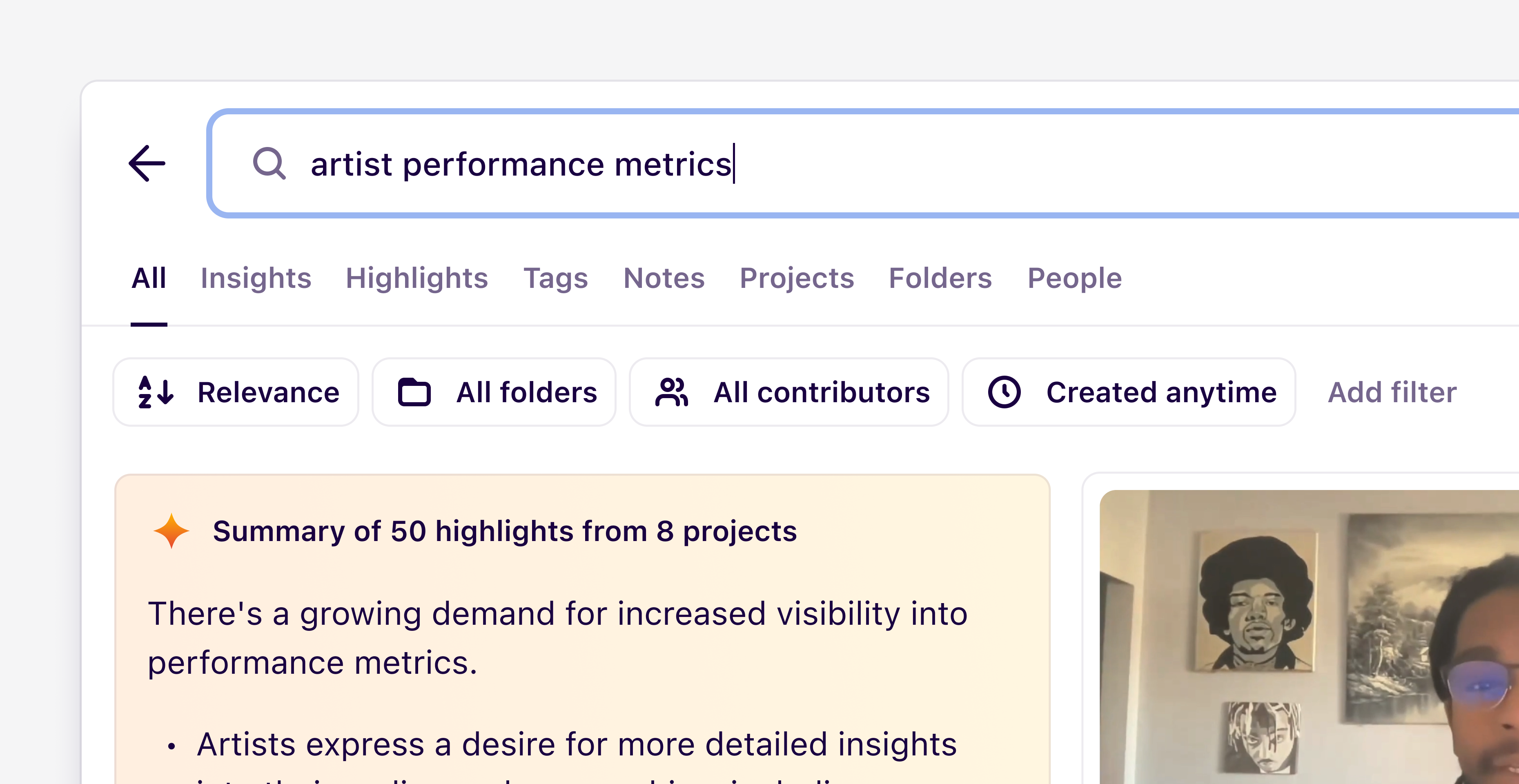Click the sort A-Z icon on Relevance
Screen dimensions: 1519x784
(156, 392)
